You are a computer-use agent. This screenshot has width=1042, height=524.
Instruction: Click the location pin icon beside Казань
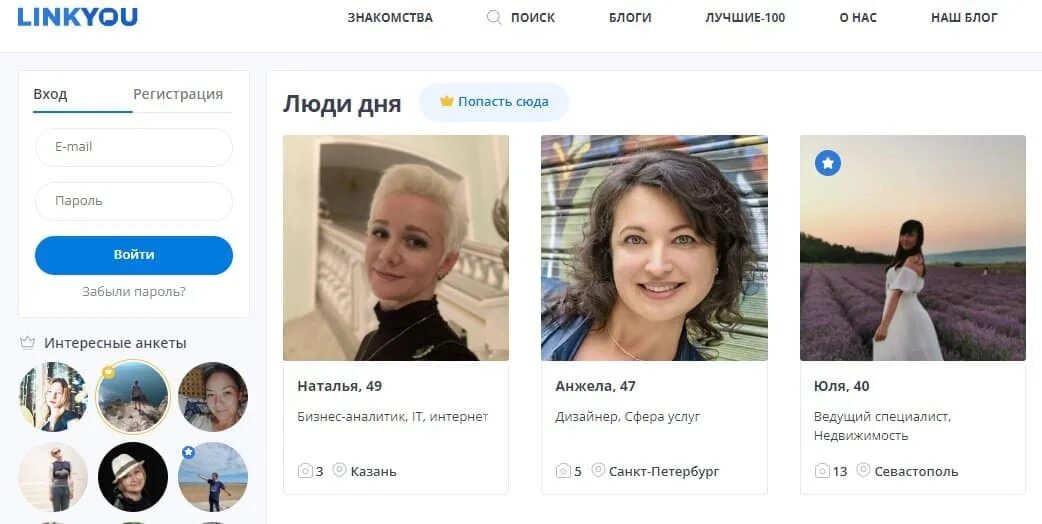tap(339, 470)
